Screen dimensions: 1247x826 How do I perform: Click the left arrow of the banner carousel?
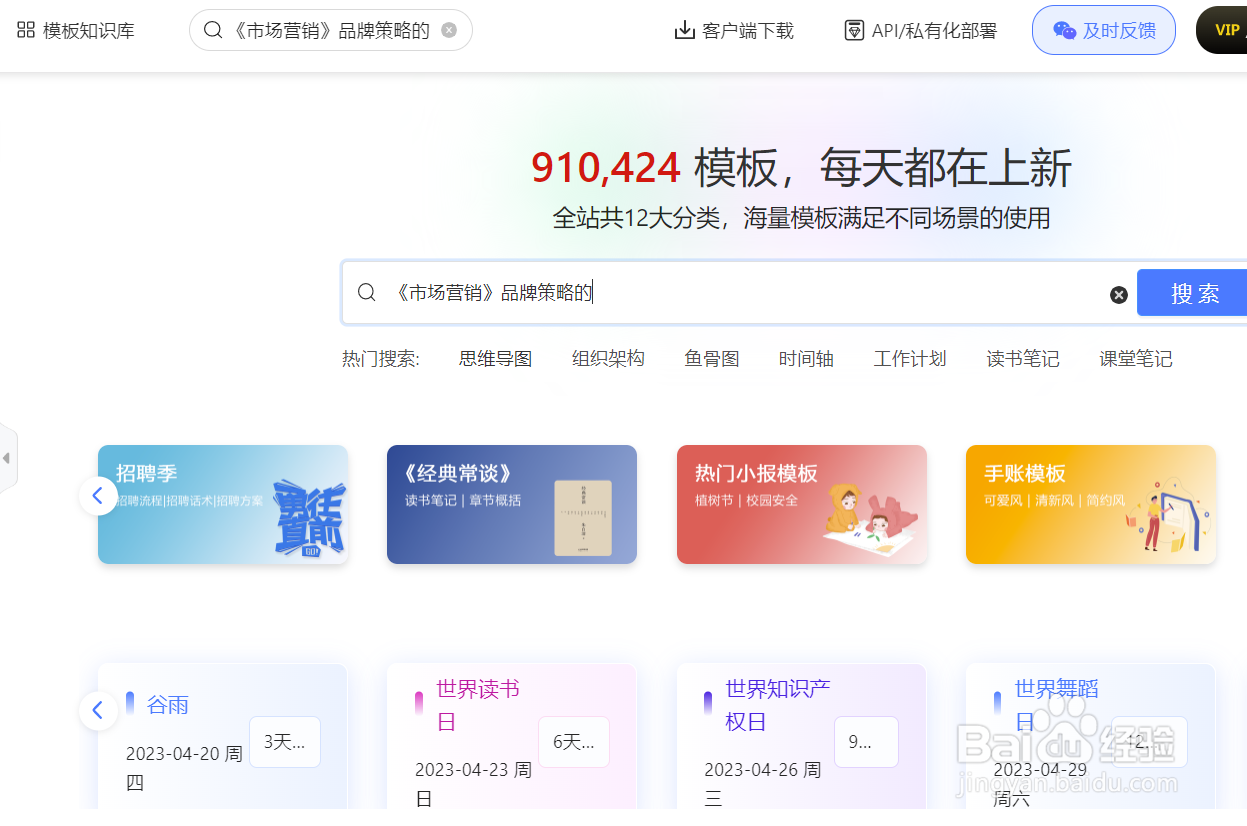(x=97, y=495)
